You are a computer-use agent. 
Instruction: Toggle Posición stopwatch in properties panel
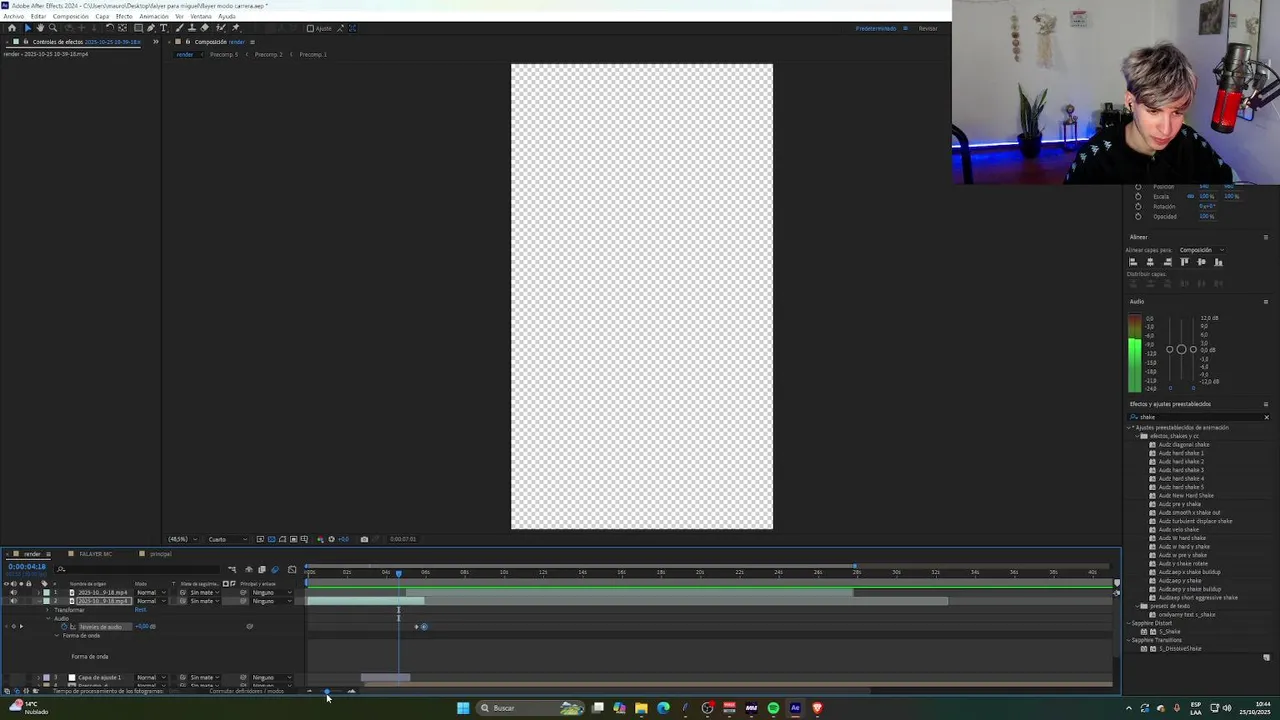tap(1138, 187)
